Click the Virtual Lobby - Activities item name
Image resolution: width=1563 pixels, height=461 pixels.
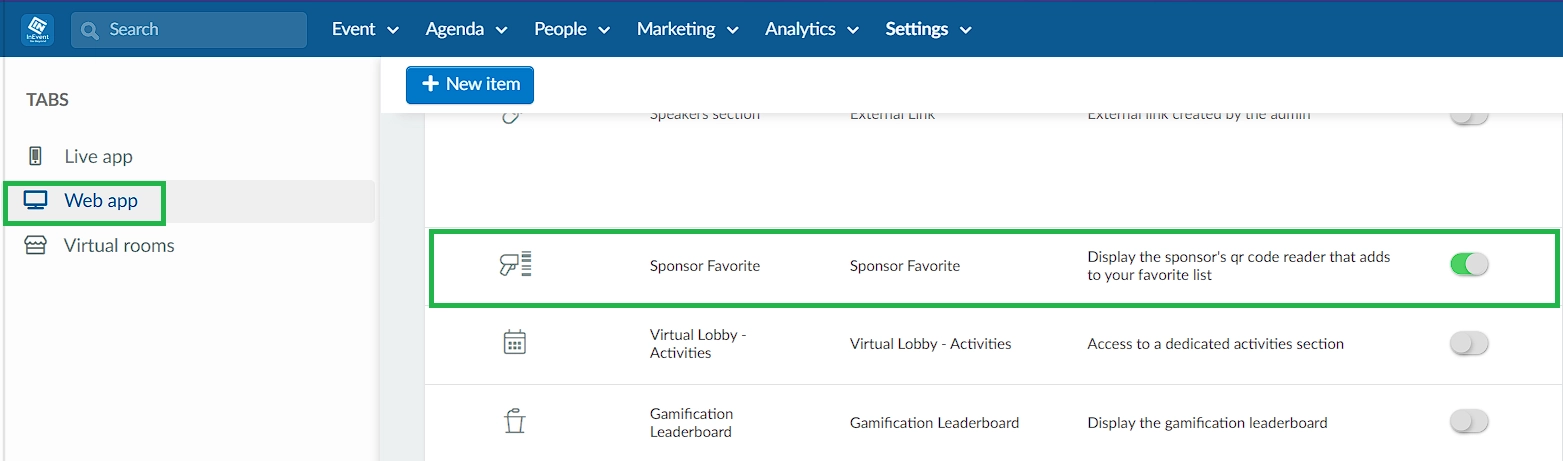(x=699, y=344)
